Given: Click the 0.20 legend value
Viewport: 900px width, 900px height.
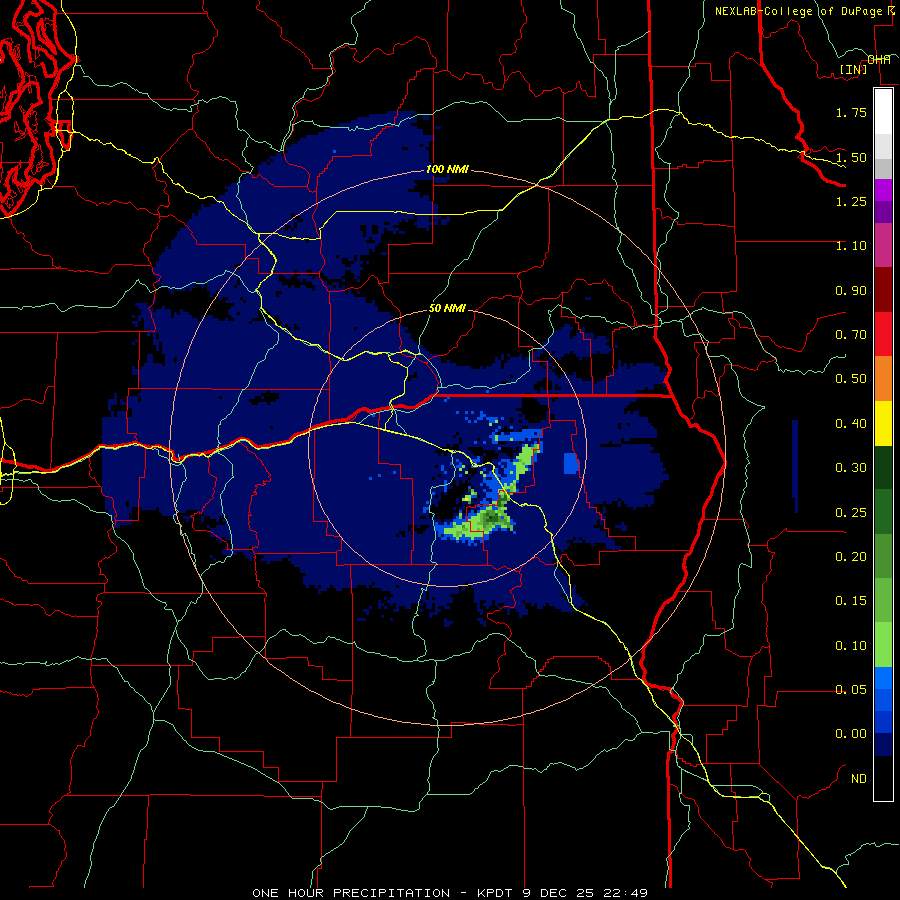Looking at the screenshot, I should 851,557.
